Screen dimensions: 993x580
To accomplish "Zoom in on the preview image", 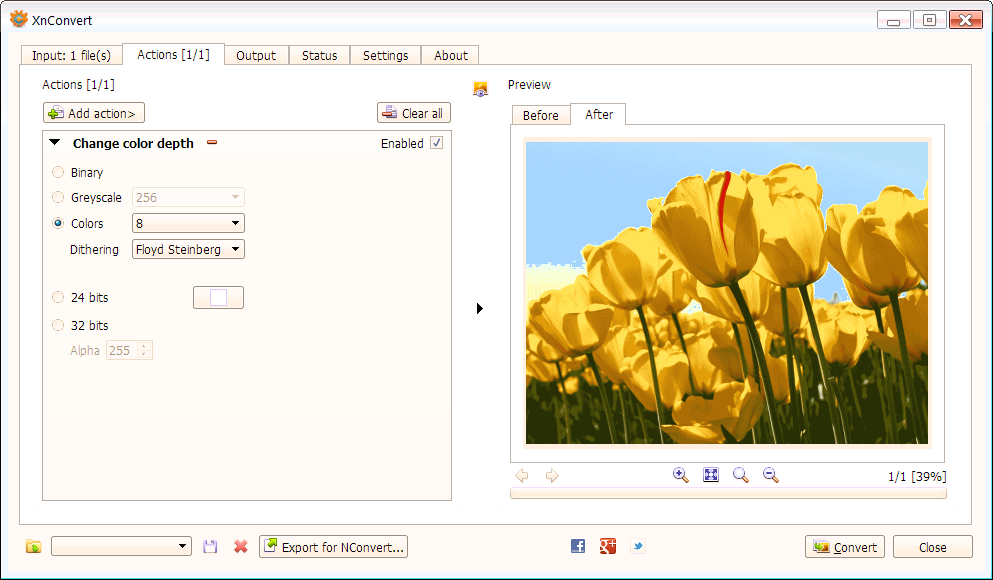I will (681, 475).
